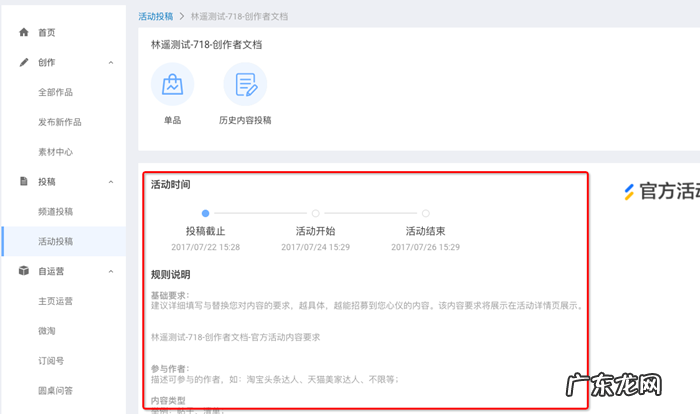Screen dimensions: 700x414
Task: Click the home icon beside 首页
Action: pos(24,32)
